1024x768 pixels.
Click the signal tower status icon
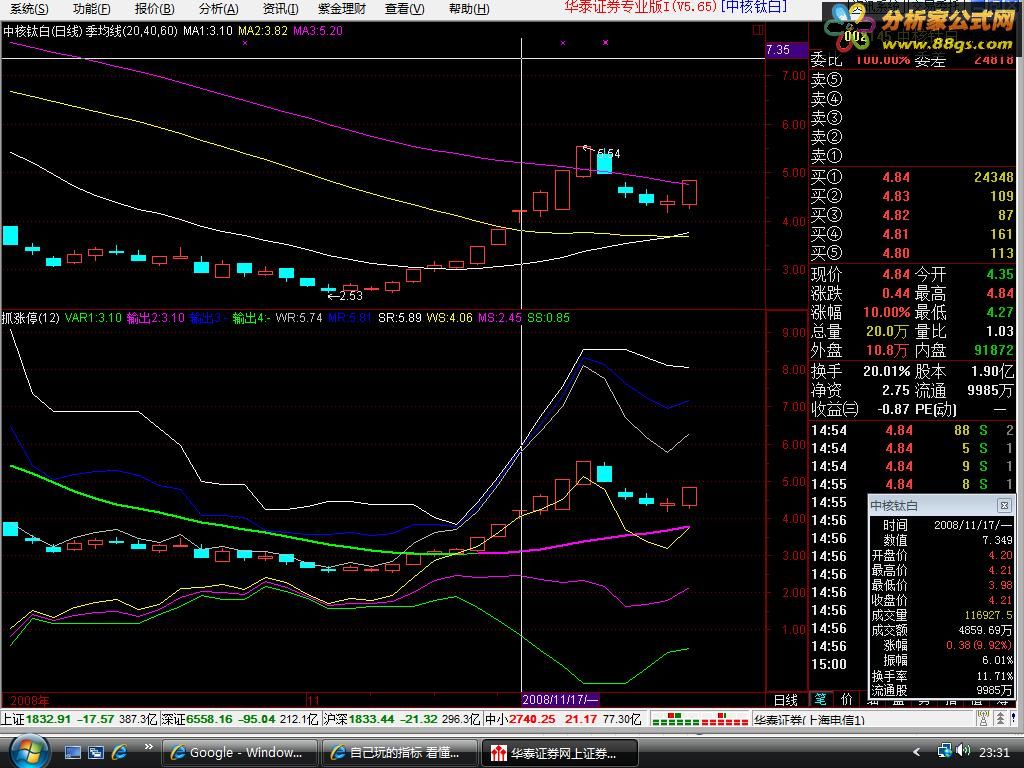click(x=983, y=718)
